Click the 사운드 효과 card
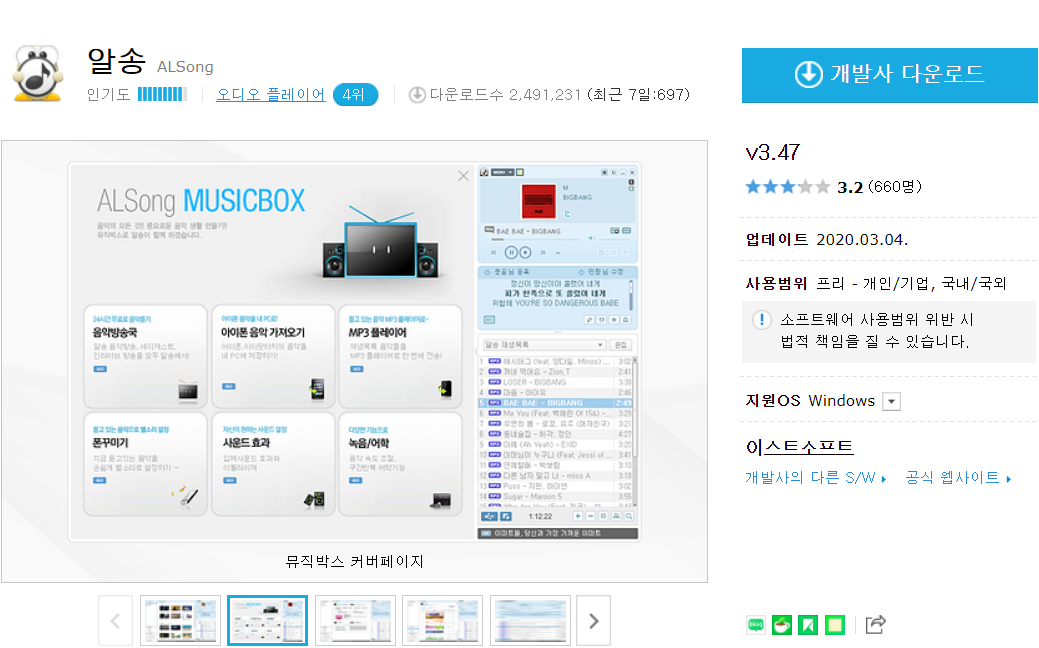The height and width of the screenshot is (648, 1039). [x=273, y=464]
